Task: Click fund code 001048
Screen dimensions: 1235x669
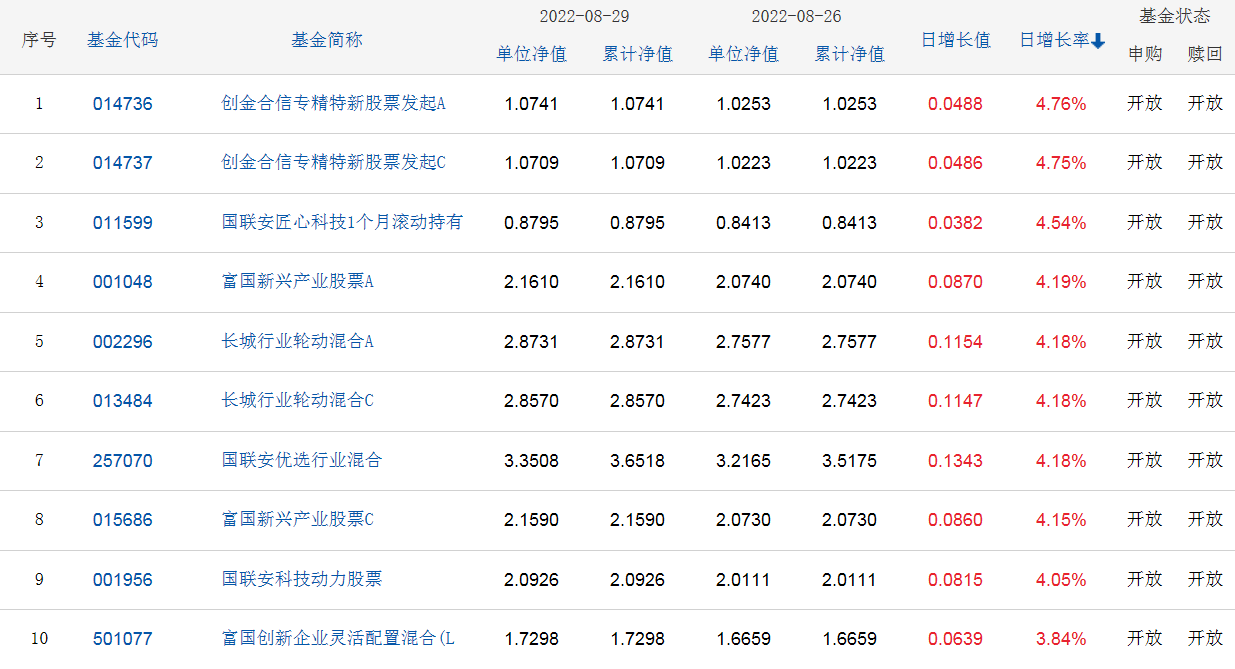Action: coord(123,282)
